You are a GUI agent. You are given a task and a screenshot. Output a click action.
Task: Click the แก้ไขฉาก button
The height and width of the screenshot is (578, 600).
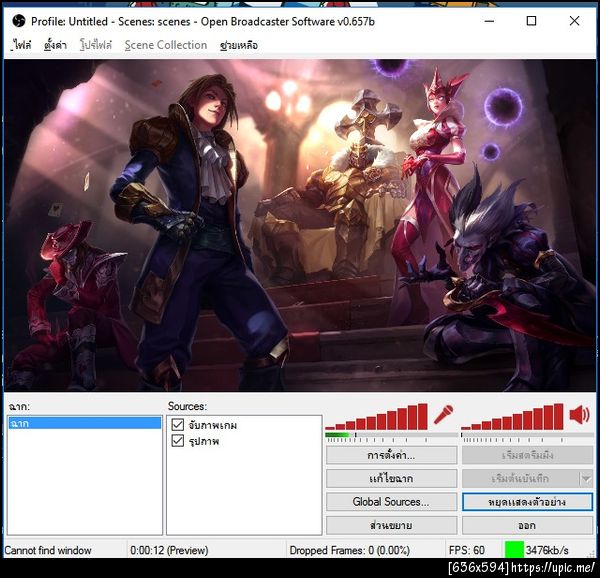pyautogui.click(x=391, y=479)
